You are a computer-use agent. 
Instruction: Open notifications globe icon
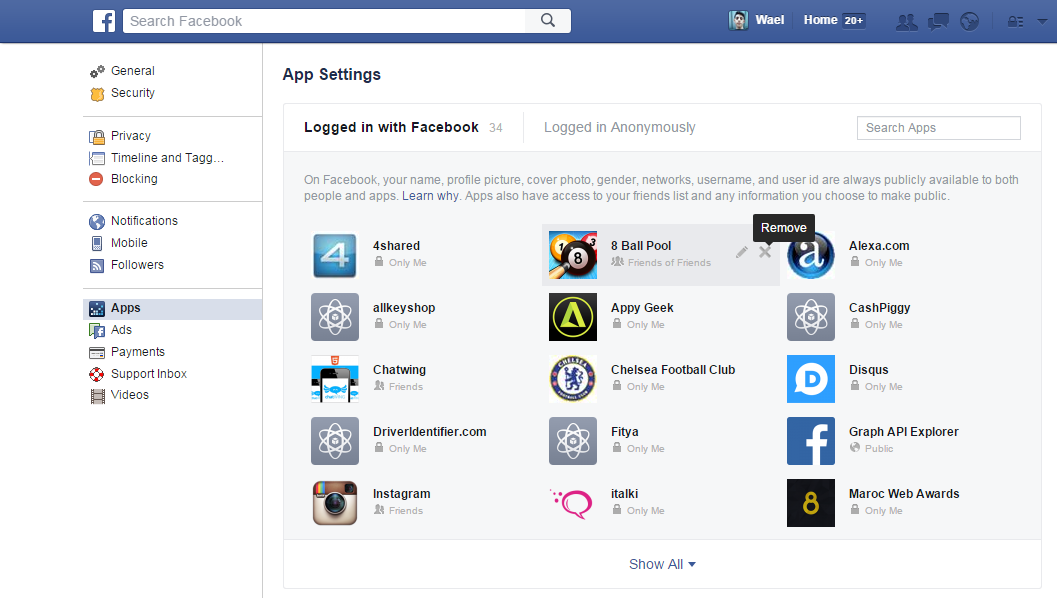(969, 22)
